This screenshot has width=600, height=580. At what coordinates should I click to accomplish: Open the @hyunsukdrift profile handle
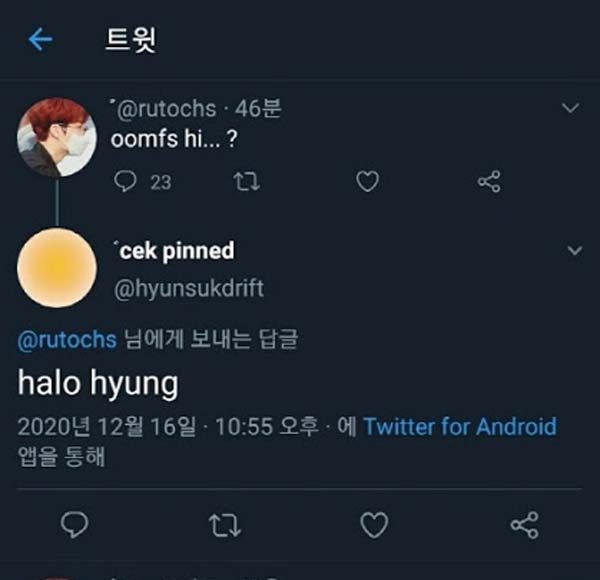[x=191, y=288]
